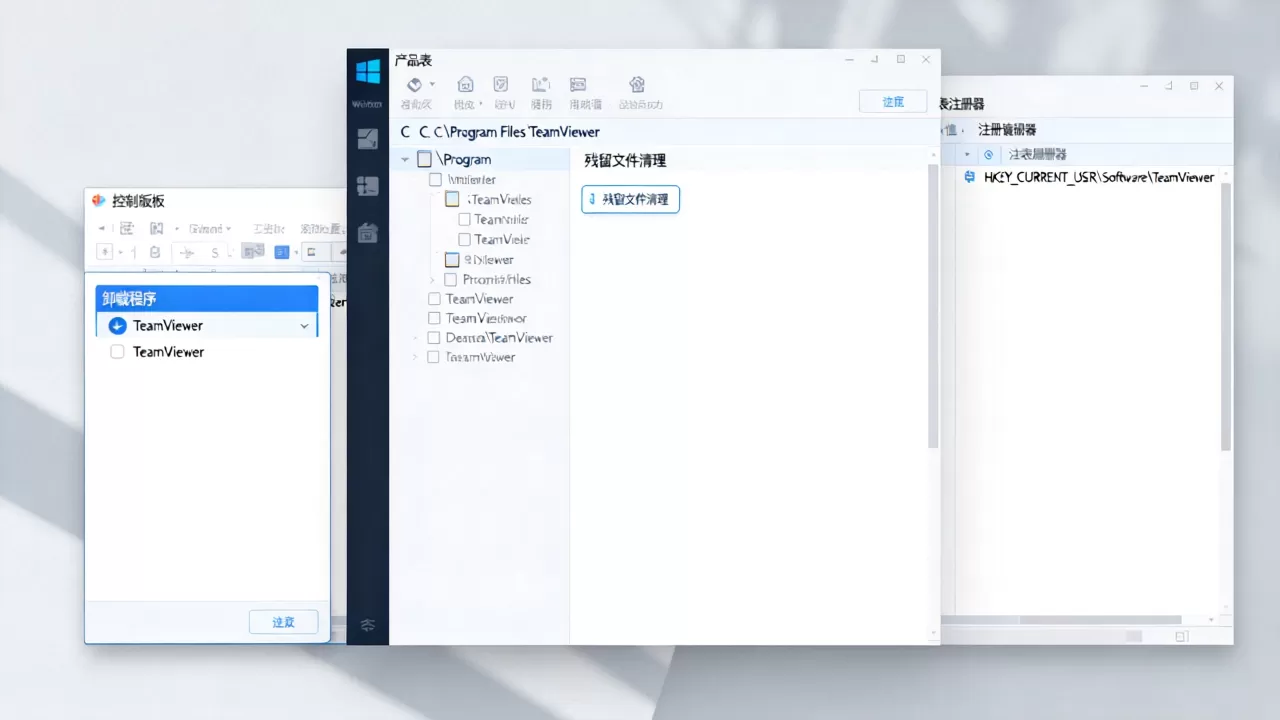Open the chart-style icon below the Windows logo
This screenshot has width=1280, height=720.
(x=368, y=139)
